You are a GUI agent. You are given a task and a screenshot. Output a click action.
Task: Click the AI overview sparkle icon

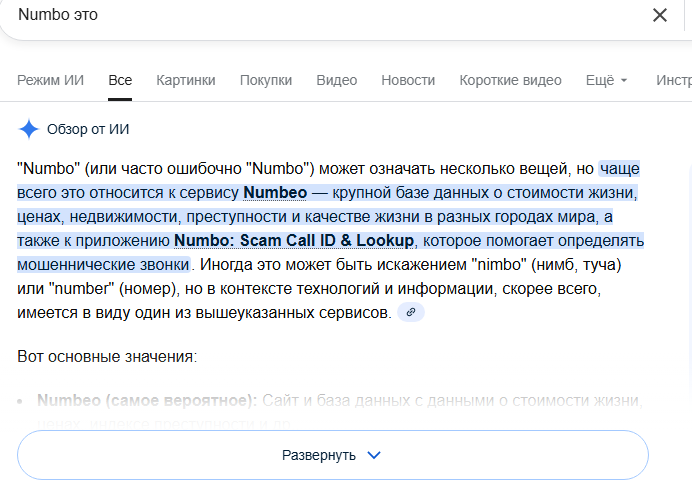29,129
